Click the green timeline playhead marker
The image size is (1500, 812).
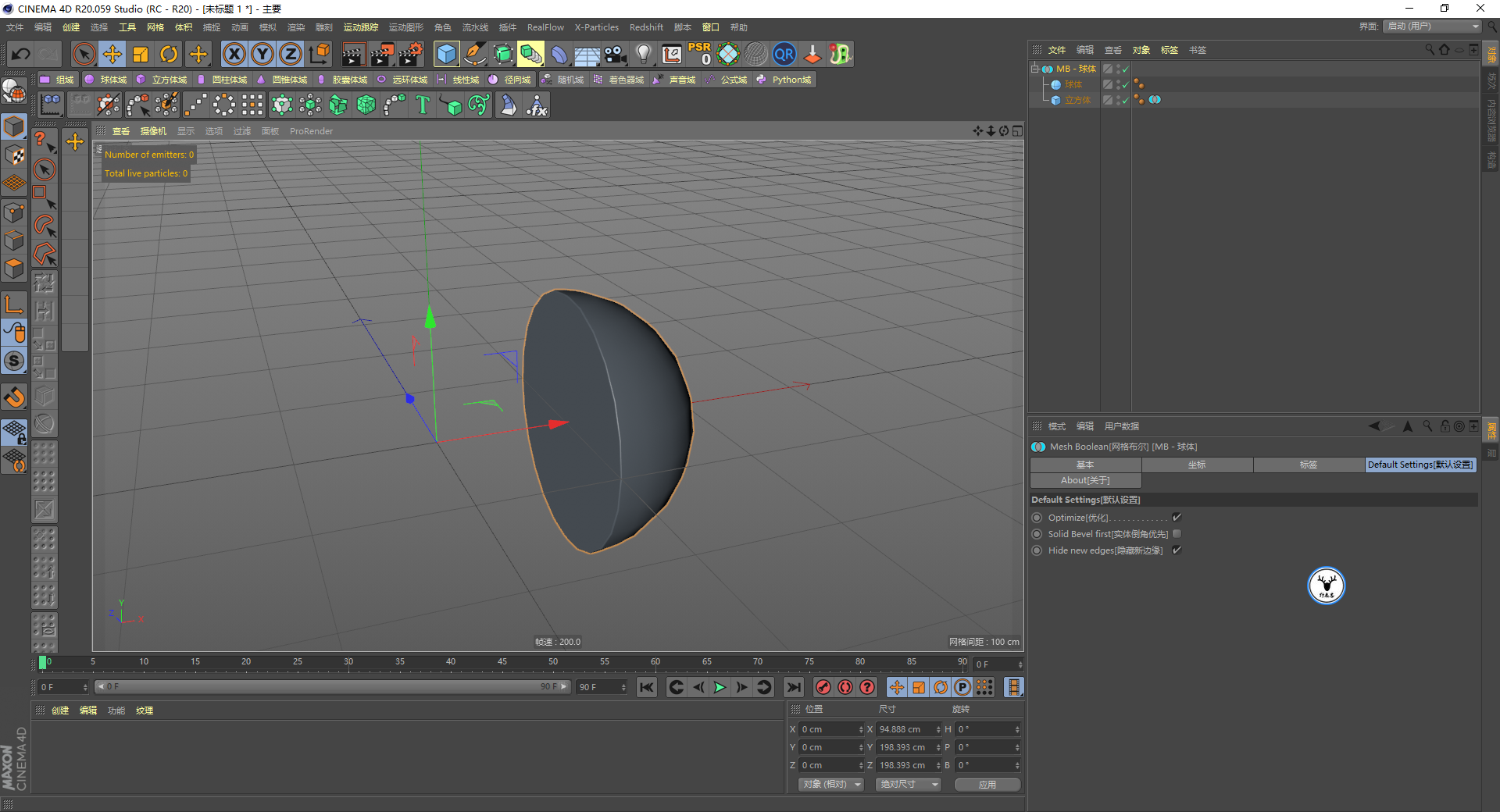(42, 662)
